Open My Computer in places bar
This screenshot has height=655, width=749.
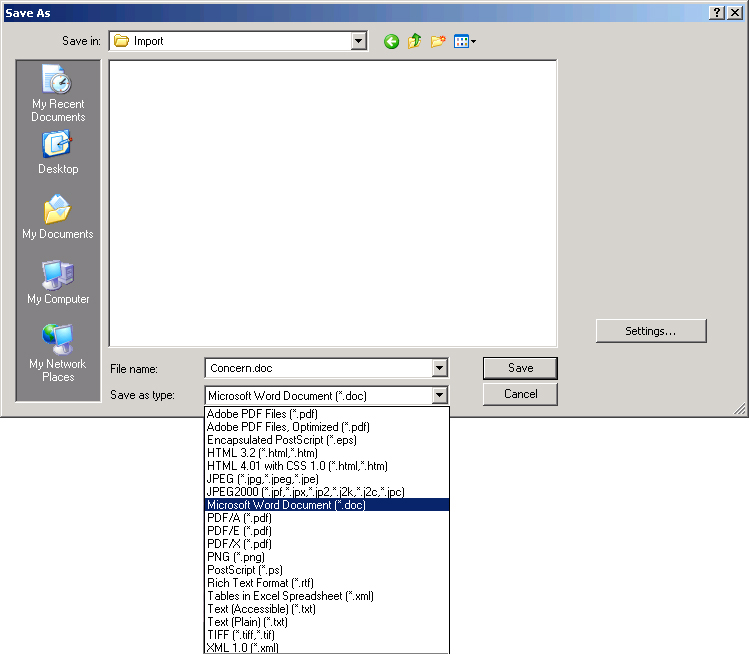pyautogui.click(x=58, y=282)
